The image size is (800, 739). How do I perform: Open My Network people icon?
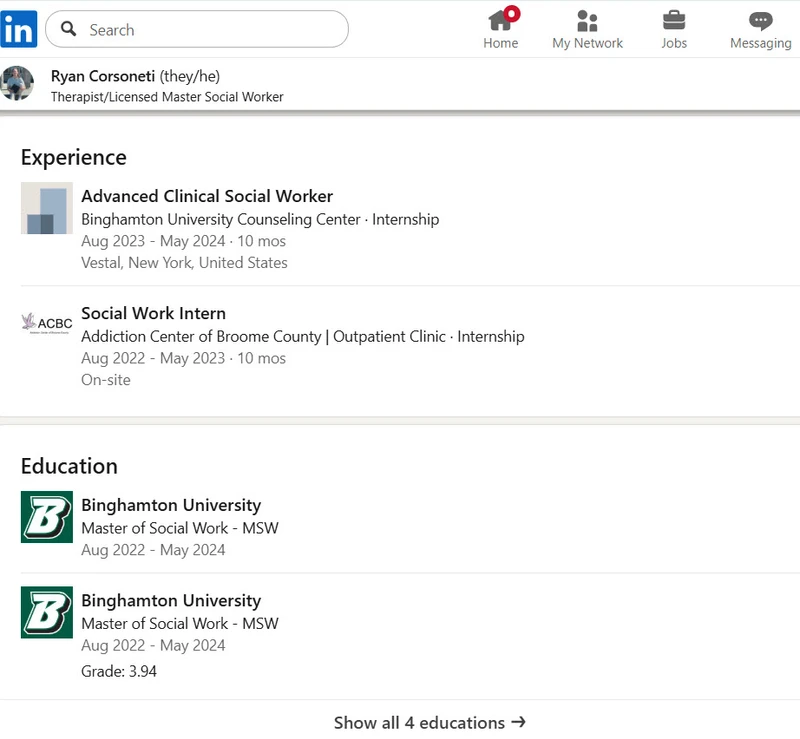click(x=587, y=21)
